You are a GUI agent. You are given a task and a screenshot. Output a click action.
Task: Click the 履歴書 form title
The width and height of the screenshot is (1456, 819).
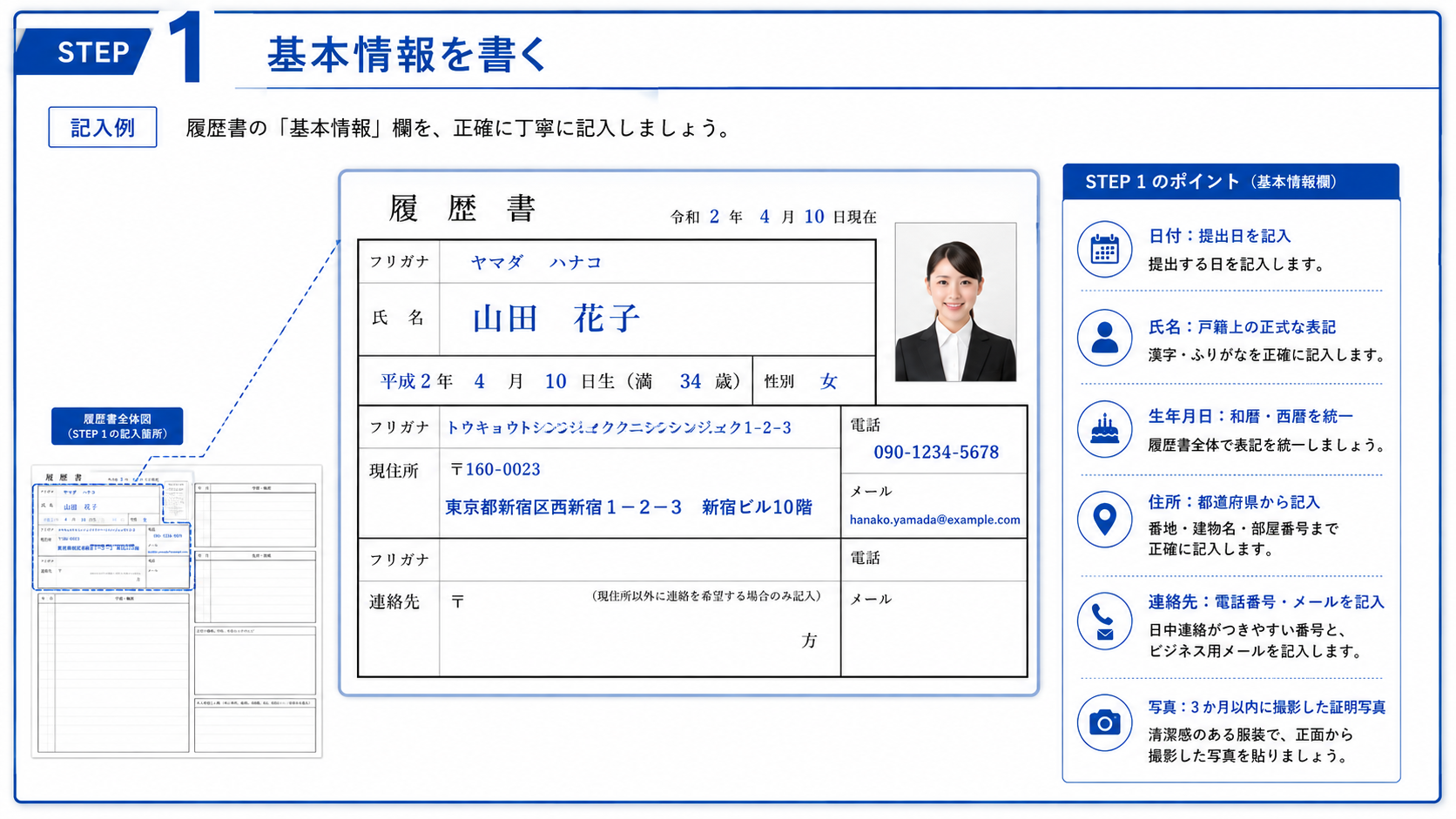click(x=462, y=209)
